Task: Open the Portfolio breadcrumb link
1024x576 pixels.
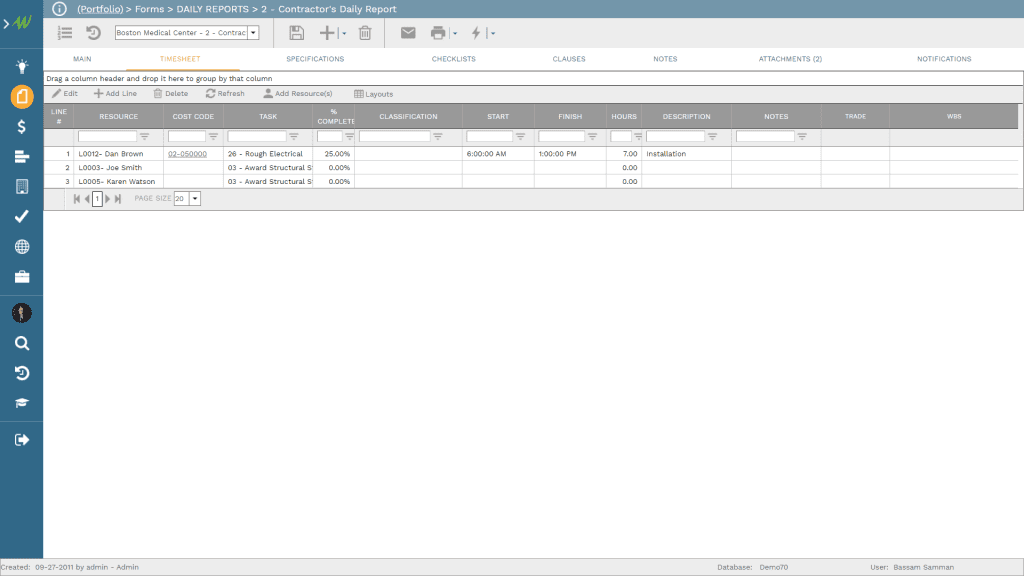Action: point(100,9)
